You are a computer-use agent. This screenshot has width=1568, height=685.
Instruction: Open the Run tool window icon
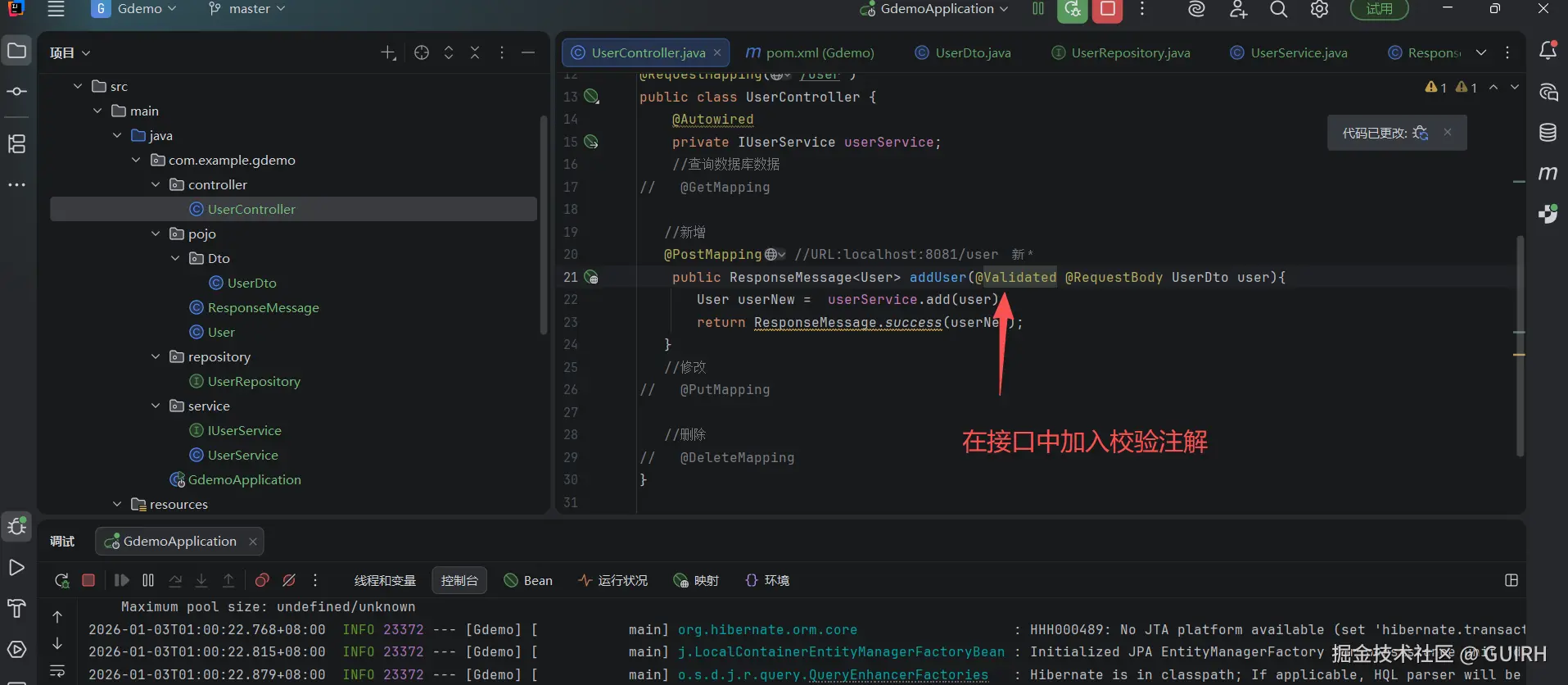[x=16, y=568]
